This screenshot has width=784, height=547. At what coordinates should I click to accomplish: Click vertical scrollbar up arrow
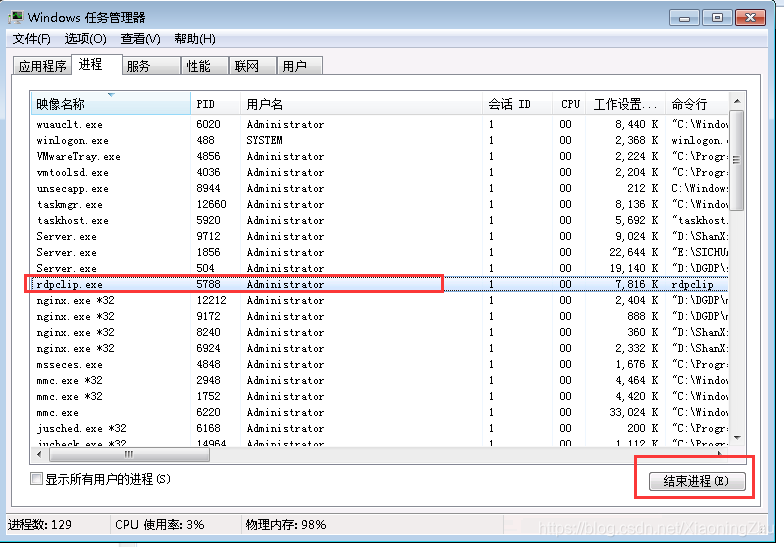[x=737, y=102]
